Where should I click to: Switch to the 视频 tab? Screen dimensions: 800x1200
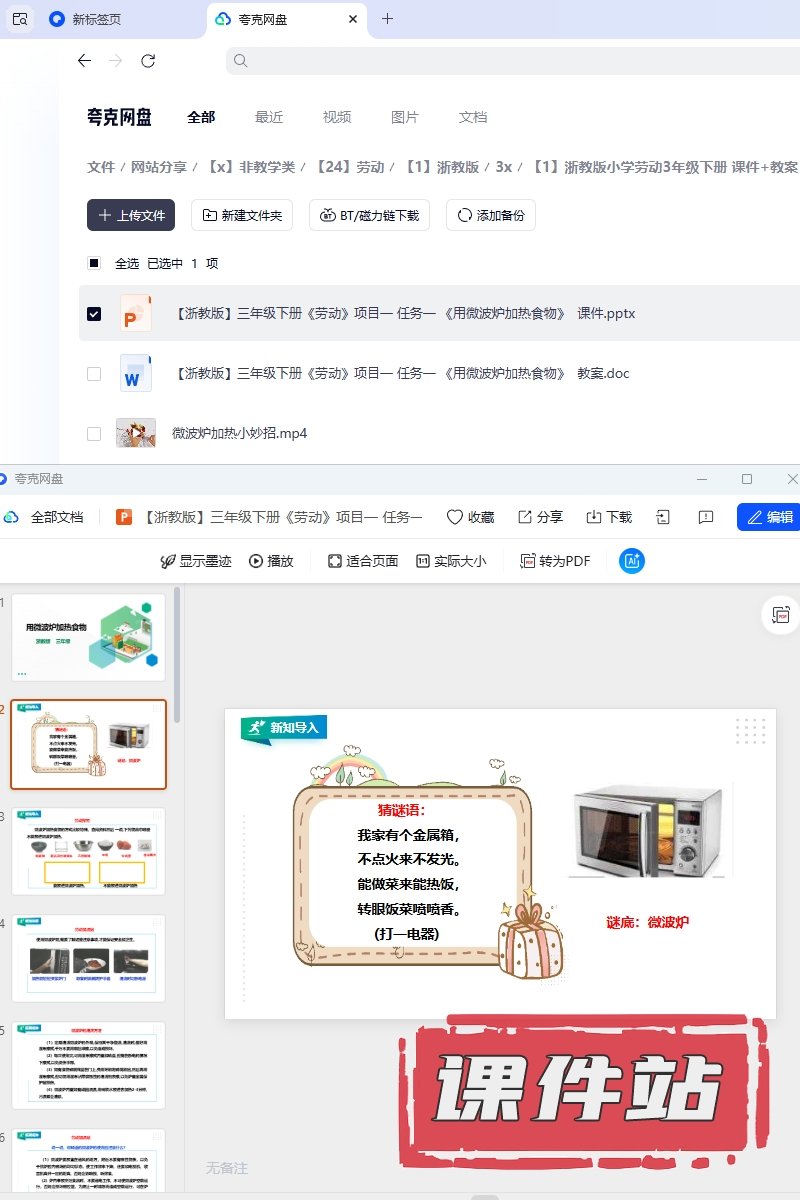pos(337,117)
